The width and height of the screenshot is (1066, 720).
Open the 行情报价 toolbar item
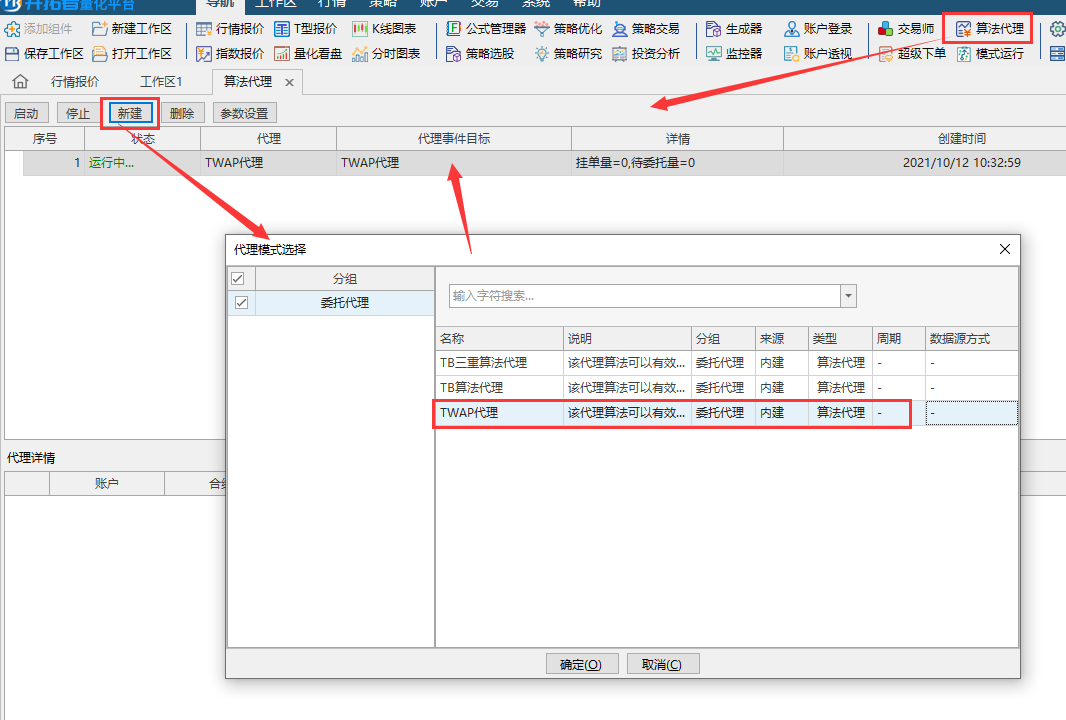click(x=230, y=29)
